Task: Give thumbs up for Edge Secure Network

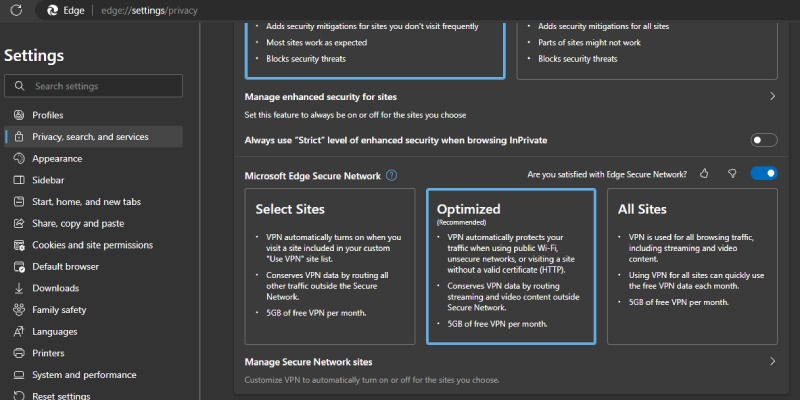Action: (705, 174)
